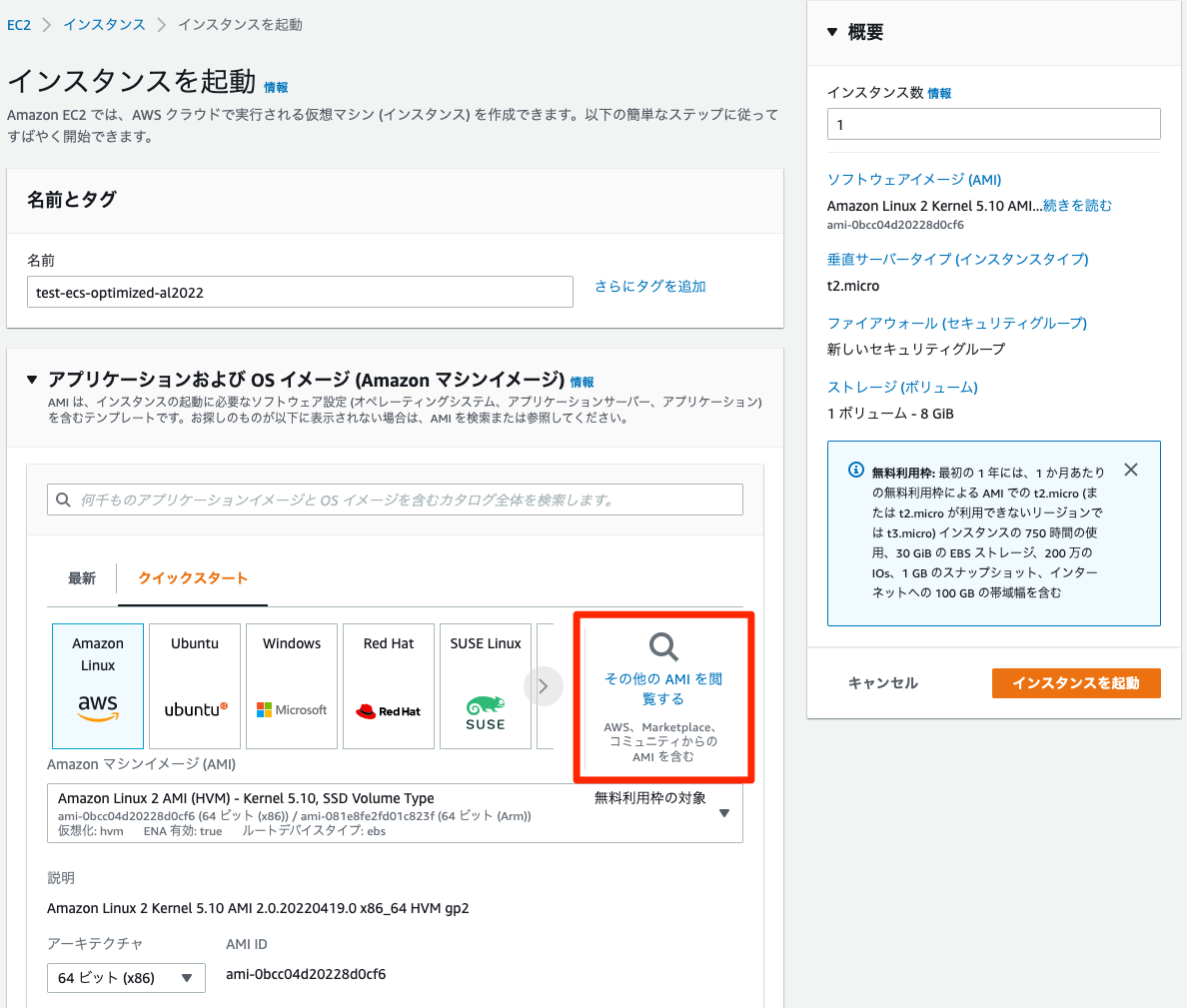The image size is (1187, 1008).
Task: Switch to the 最新 tab
Action: coord(81,577)
